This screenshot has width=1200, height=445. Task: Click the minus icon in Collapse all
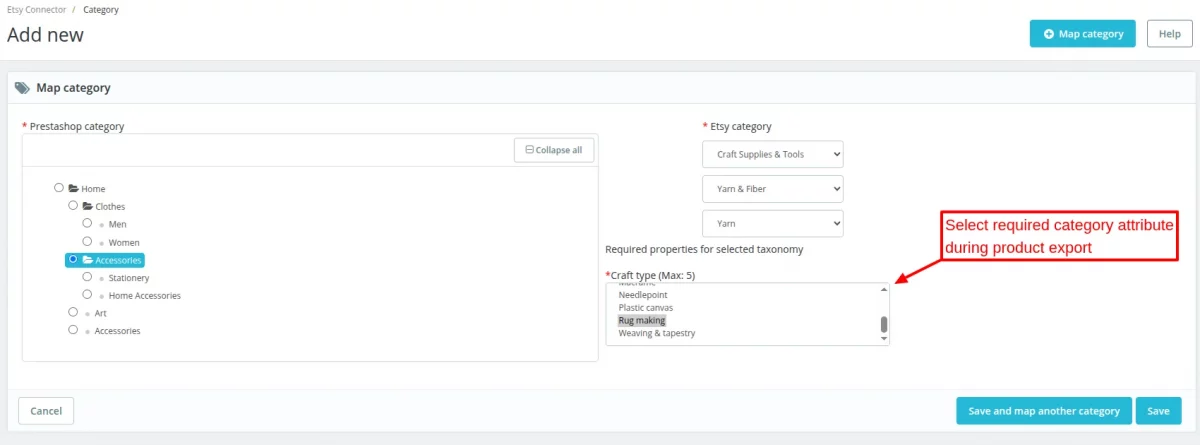click(x=529, y=150)
